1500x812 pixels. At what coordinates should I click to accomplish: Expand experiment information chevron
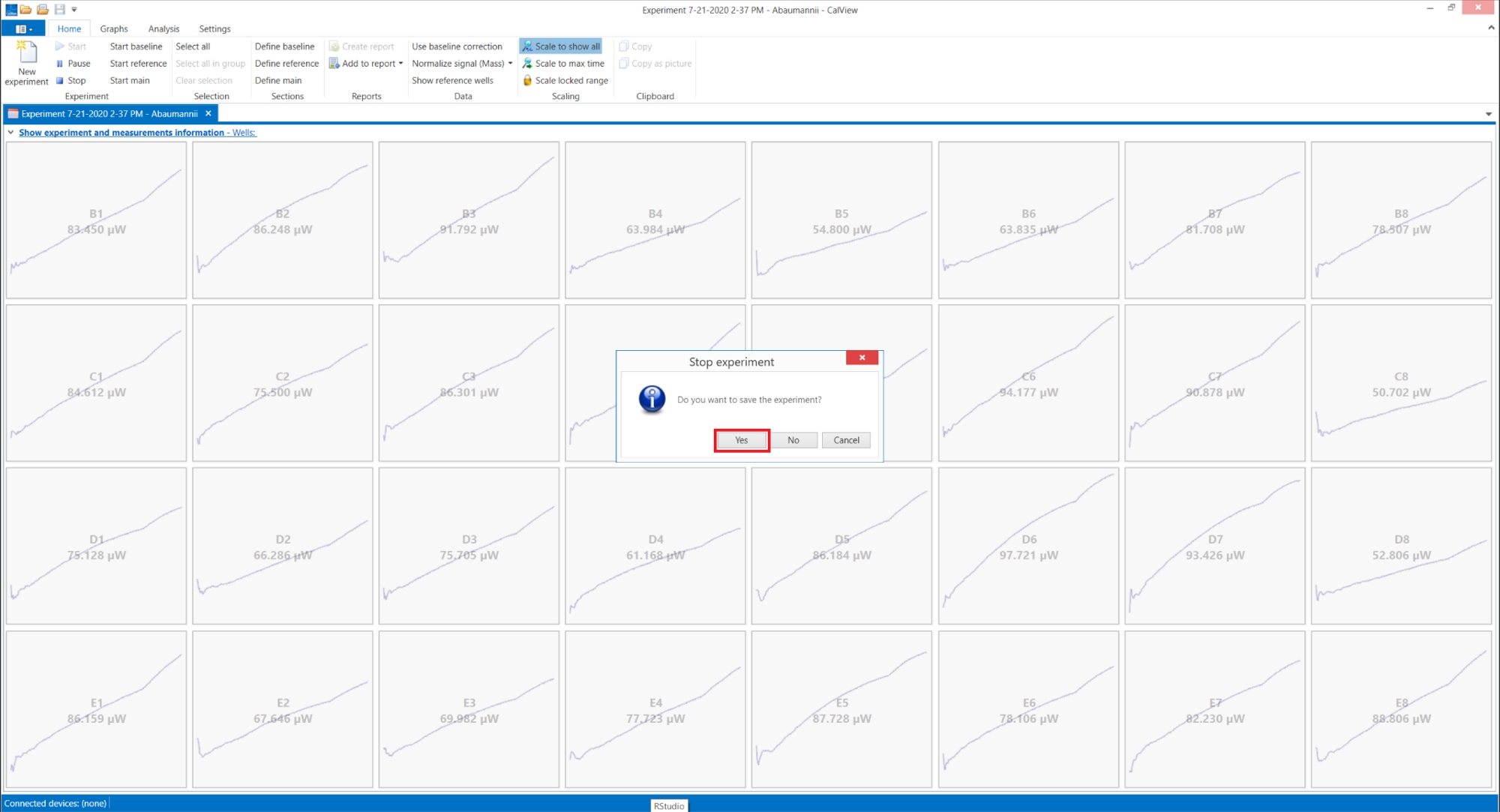click(x=10, y=133)
